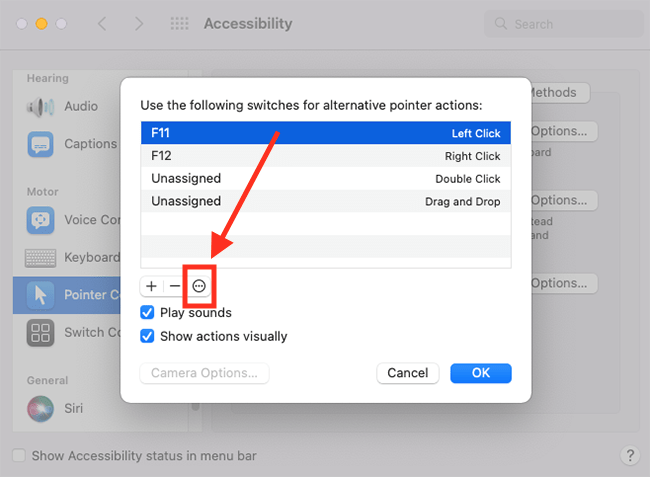Viewport: 650px width, 477px height.
Task: Open the help question mark button
Action: pyautogui.click(x=630, y=455)
